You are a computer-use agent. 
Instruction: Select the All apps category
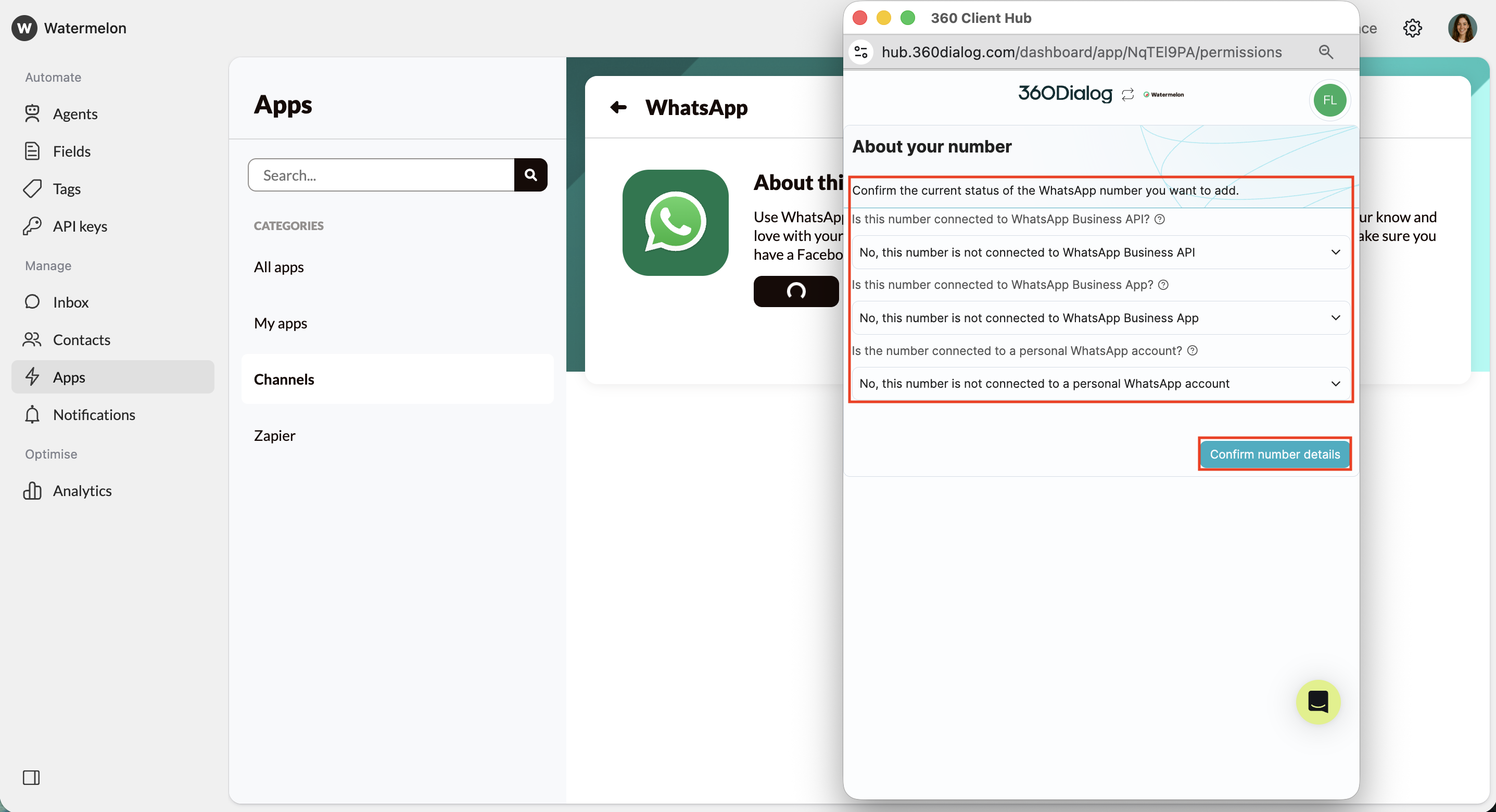click(x=279, y=267)
